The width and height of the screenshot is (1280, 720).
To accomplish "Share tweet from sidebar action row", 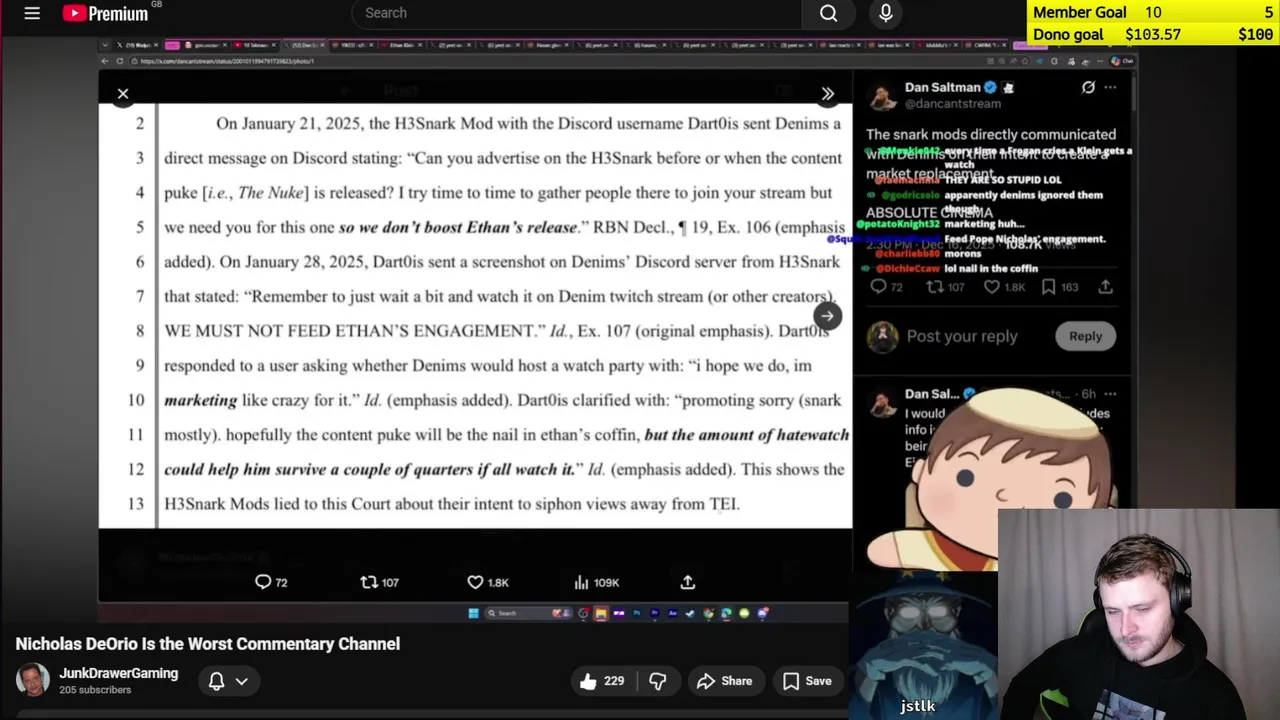I will coord(1105,287).
